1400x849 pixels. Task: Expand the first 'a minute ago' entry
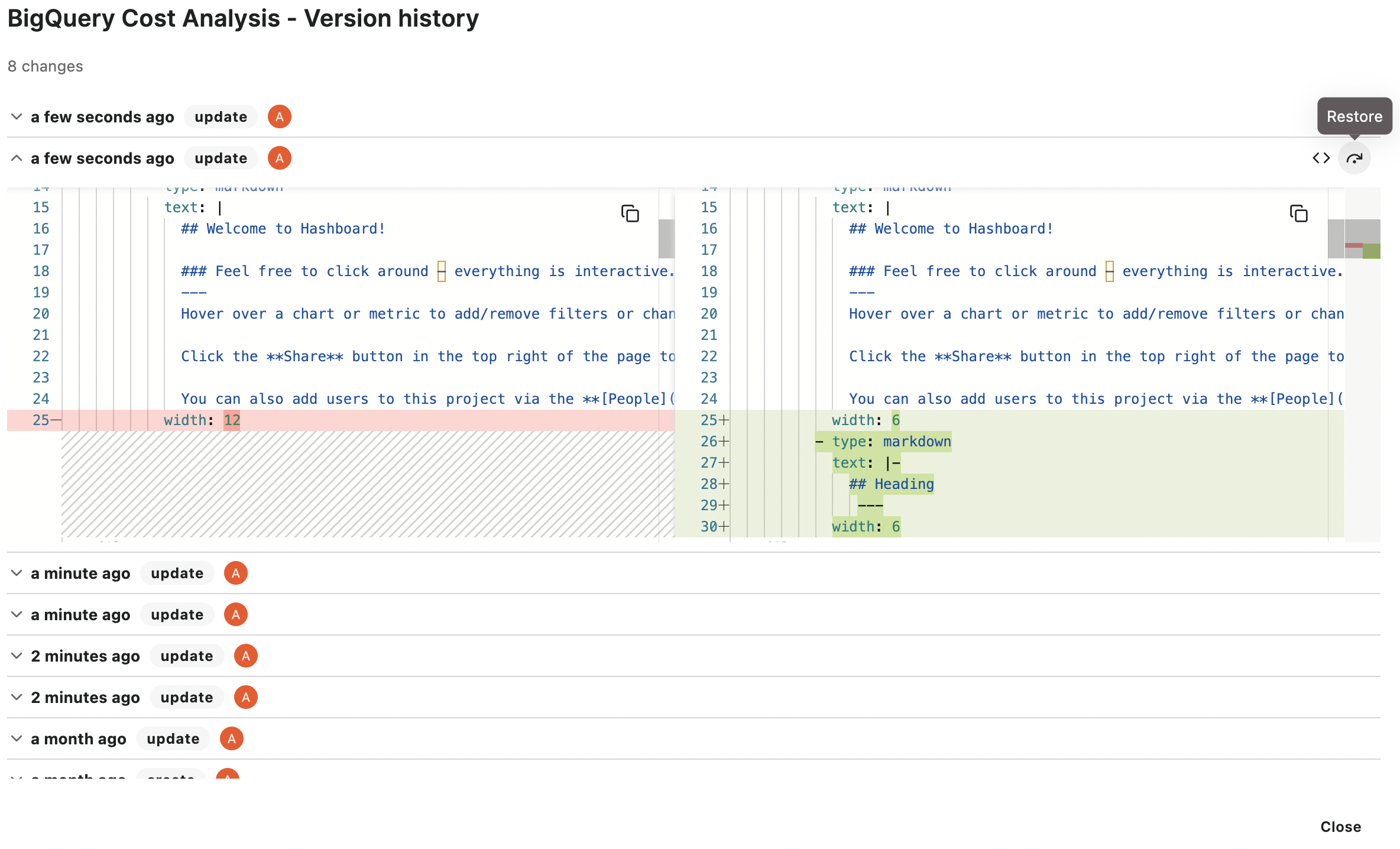(17, 573)
